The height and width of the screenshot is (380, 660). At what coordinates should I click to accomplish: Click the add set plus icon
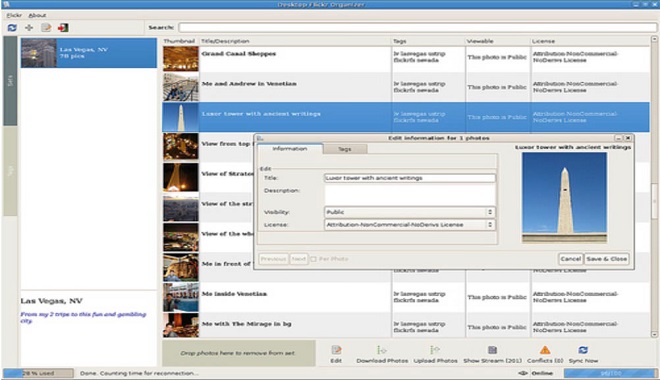click(x=29, y=28)
